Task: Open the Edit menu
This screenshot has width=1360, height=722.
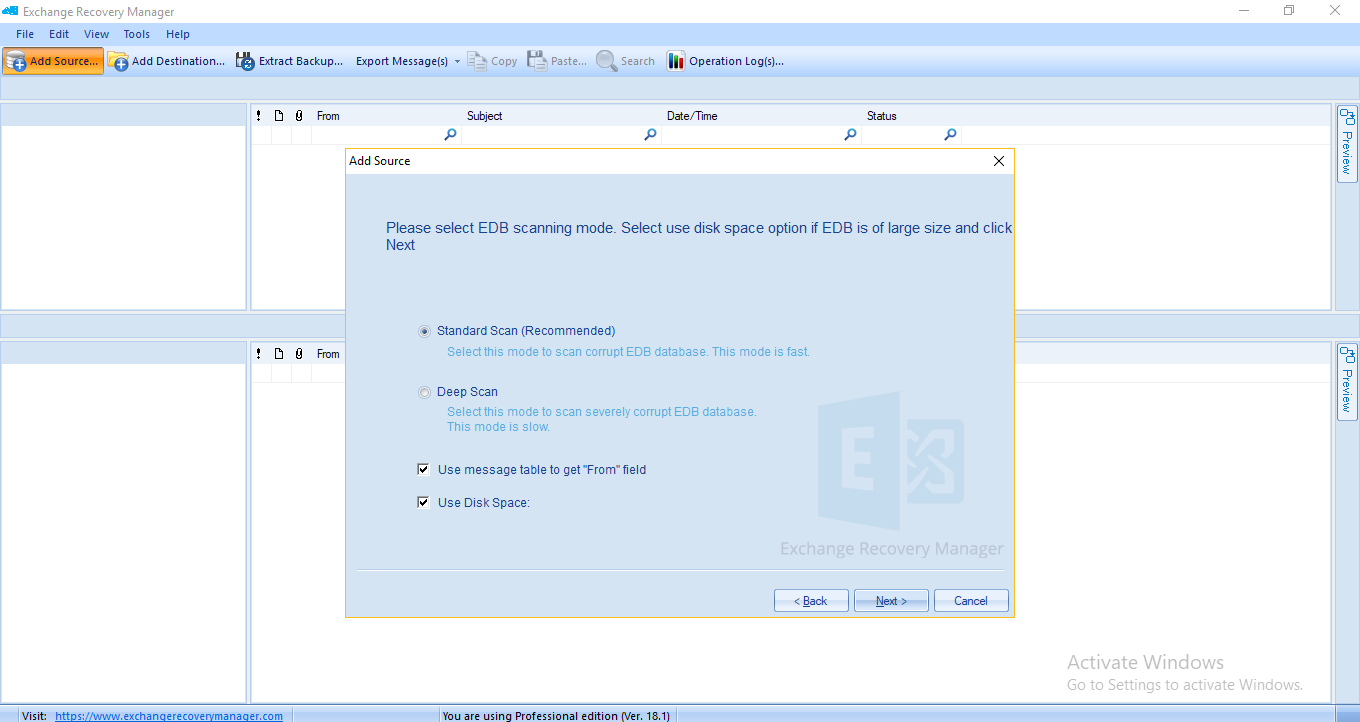Action: [x=59, y=34]
